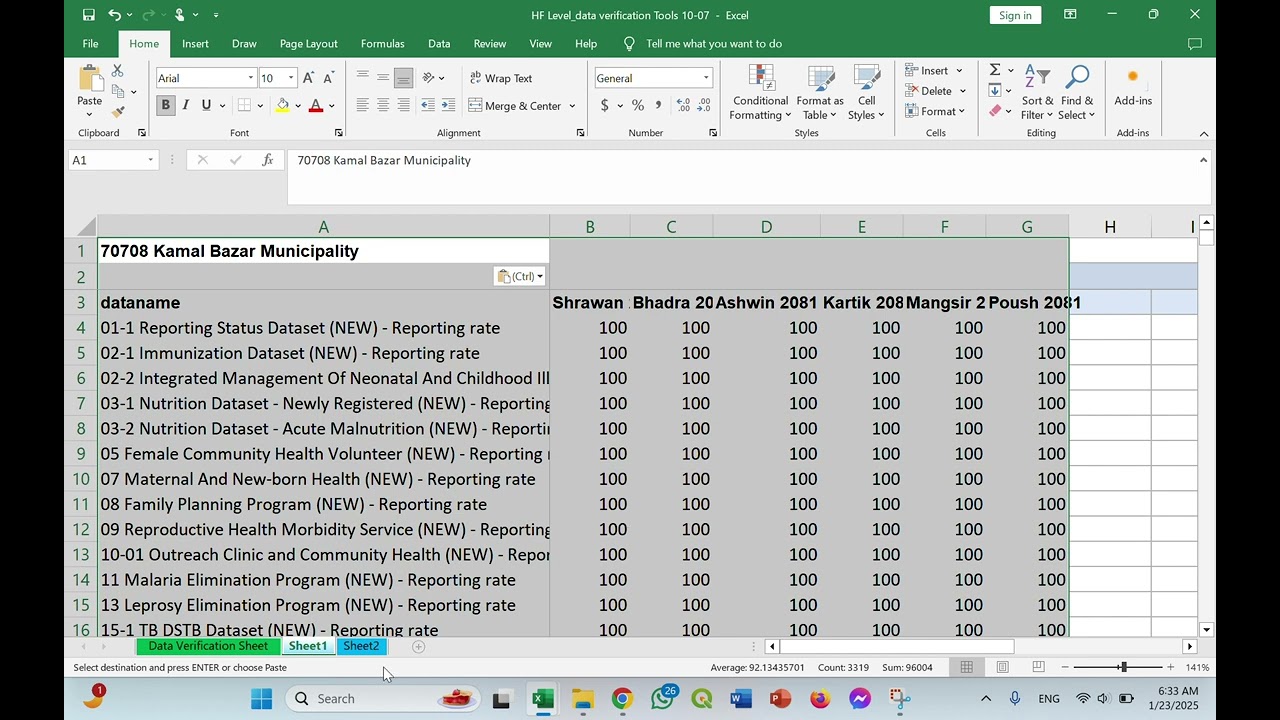Toggle Bold formatting

(166, 105)
